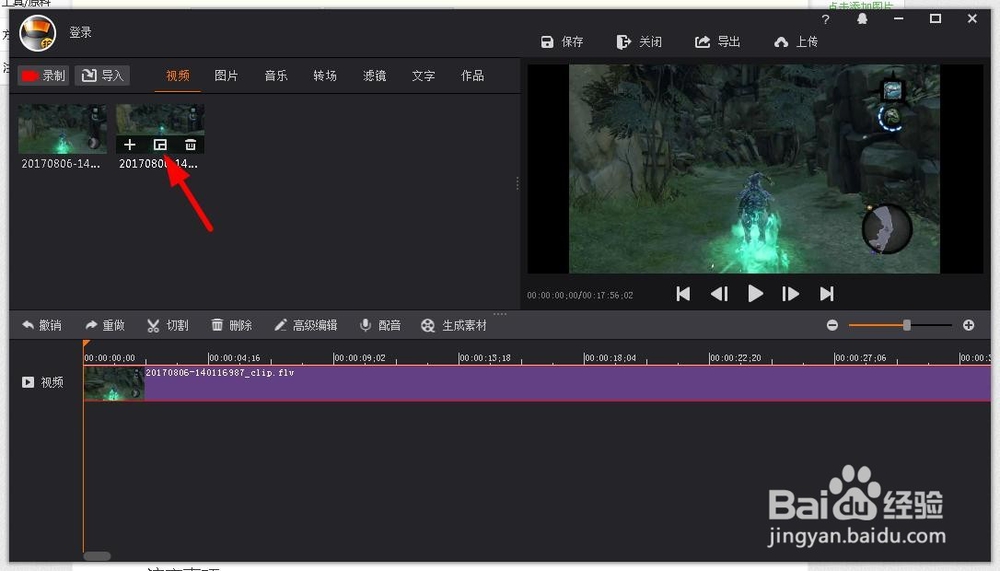This screenshot has width=1000, height=571.
Task: Open the help question mark icon
Action: [x=825, y=19]
